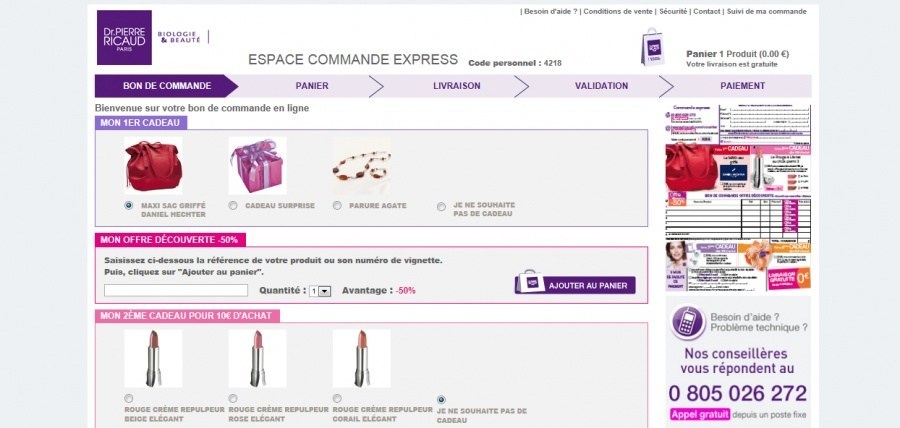900x428 pixels.
Task: Click the corail élégant lipstick image
Action: click(x=361, y=358)
